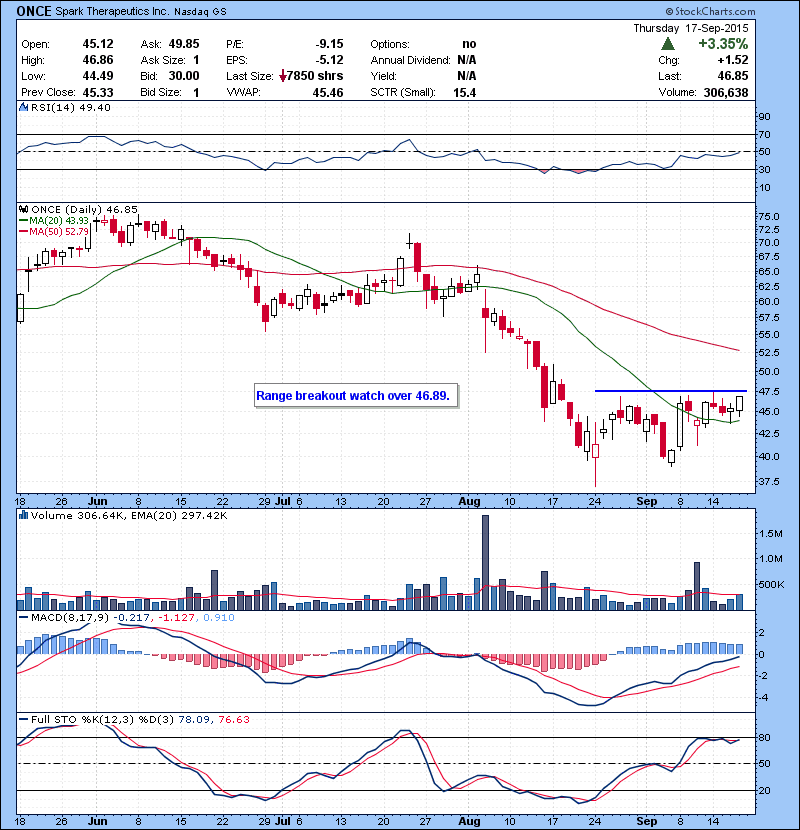Click the MA(50) 52.79 legend entry

tap(53, 231)
